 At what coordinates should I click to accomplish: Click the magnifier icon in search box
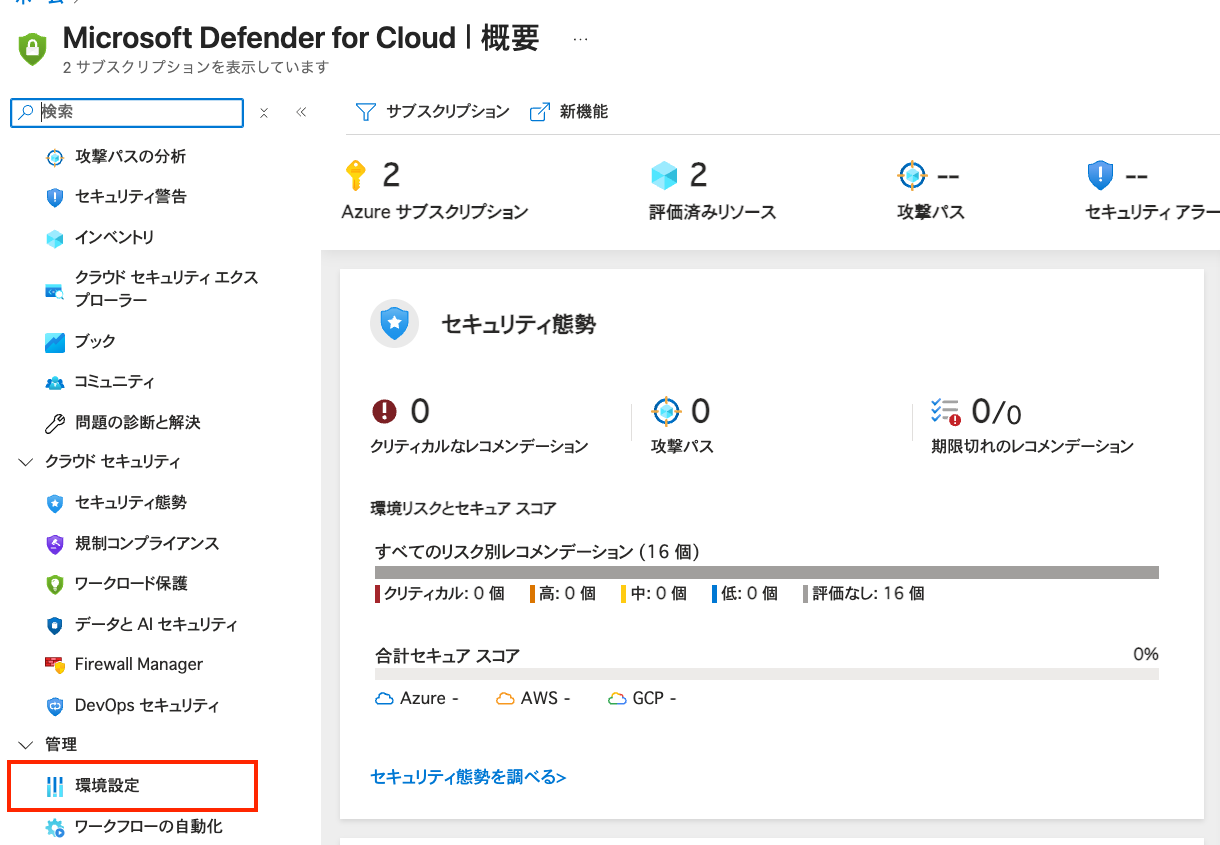(27, 113)
